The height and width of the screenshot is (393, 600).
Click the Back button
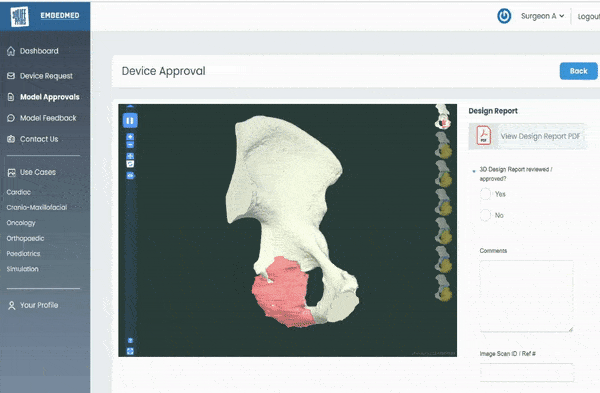(x=578, y=71)
